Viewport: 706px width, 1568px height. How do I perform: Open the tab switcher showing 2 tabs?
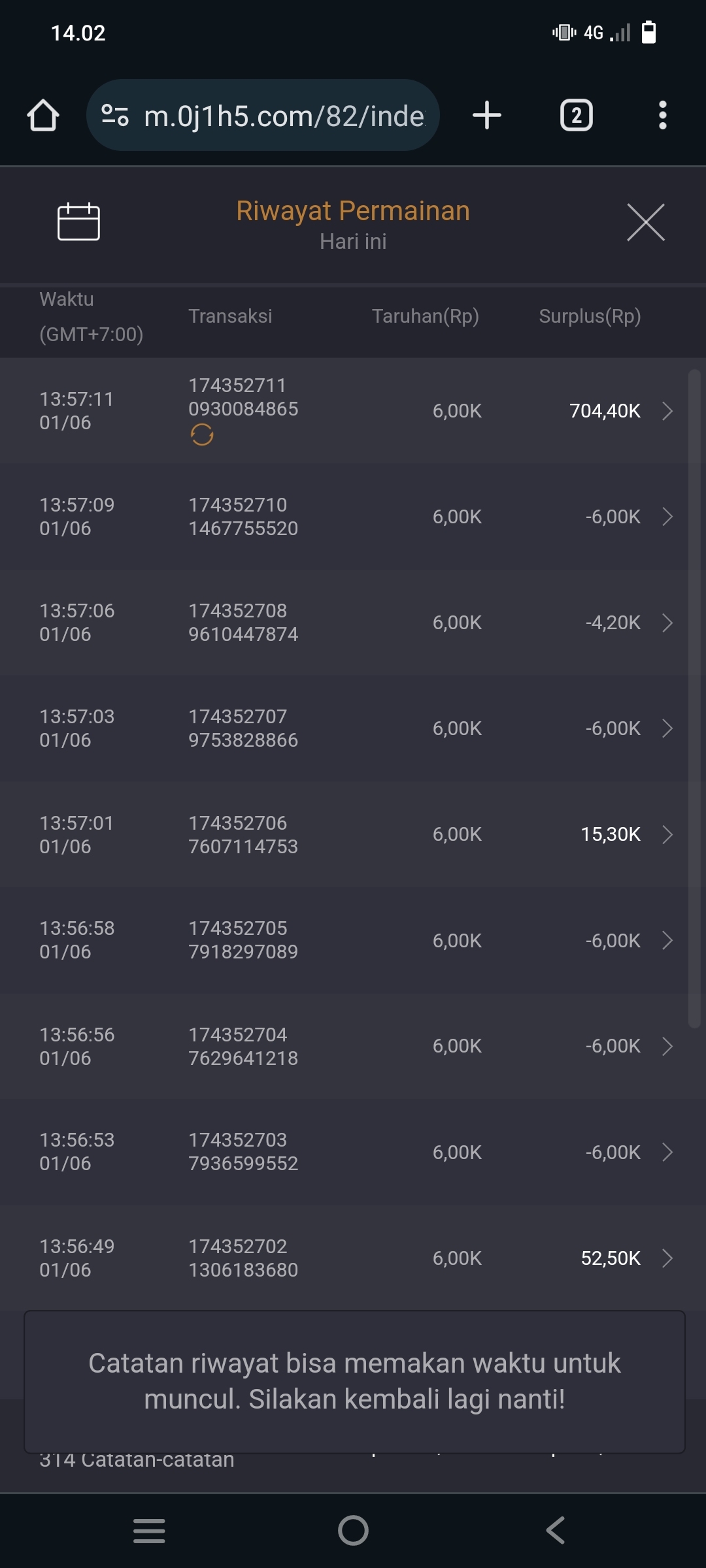point(576,116)
